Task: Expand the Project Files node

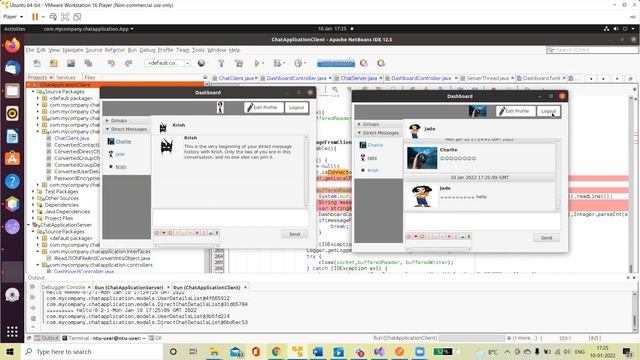Action: [x=33, y=218]
